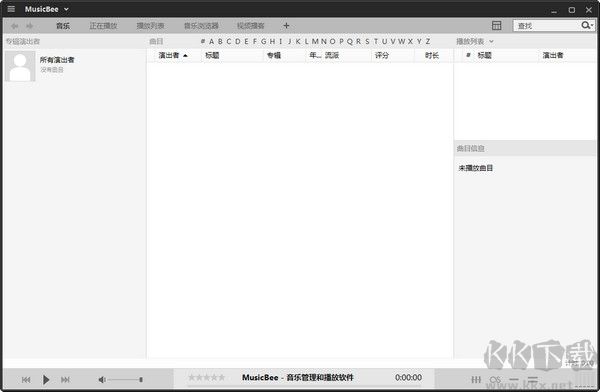Go forward with the right arrow
This screenshot has height=392, width=600.
[29, 26]
